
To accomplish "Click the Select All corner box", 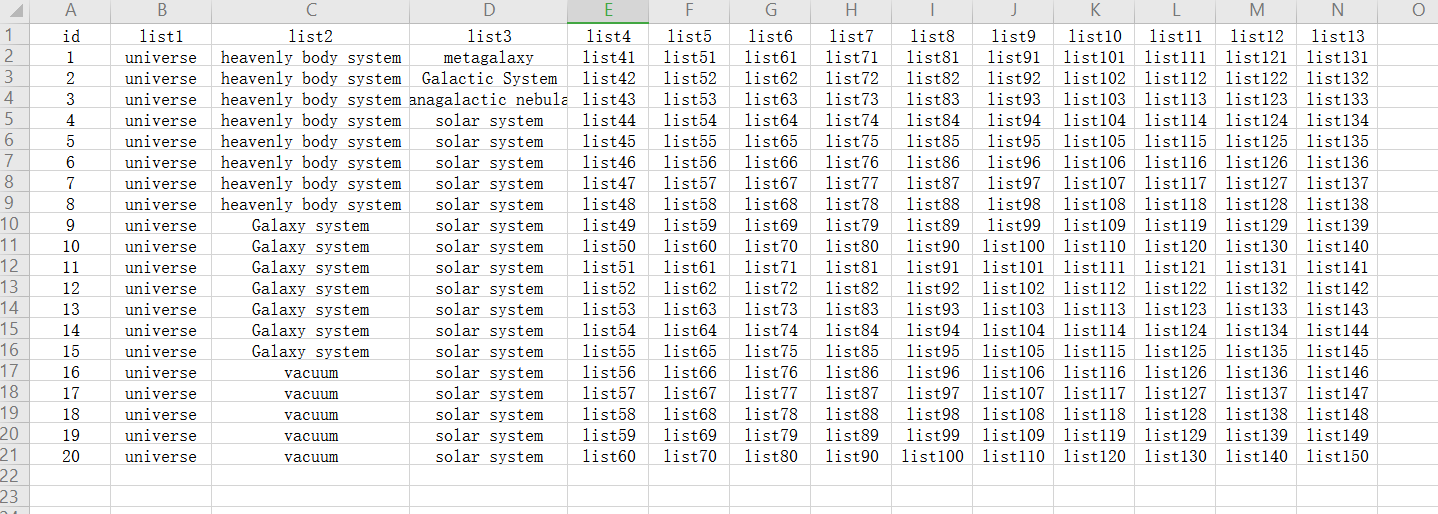I will (x=15, y=11).
